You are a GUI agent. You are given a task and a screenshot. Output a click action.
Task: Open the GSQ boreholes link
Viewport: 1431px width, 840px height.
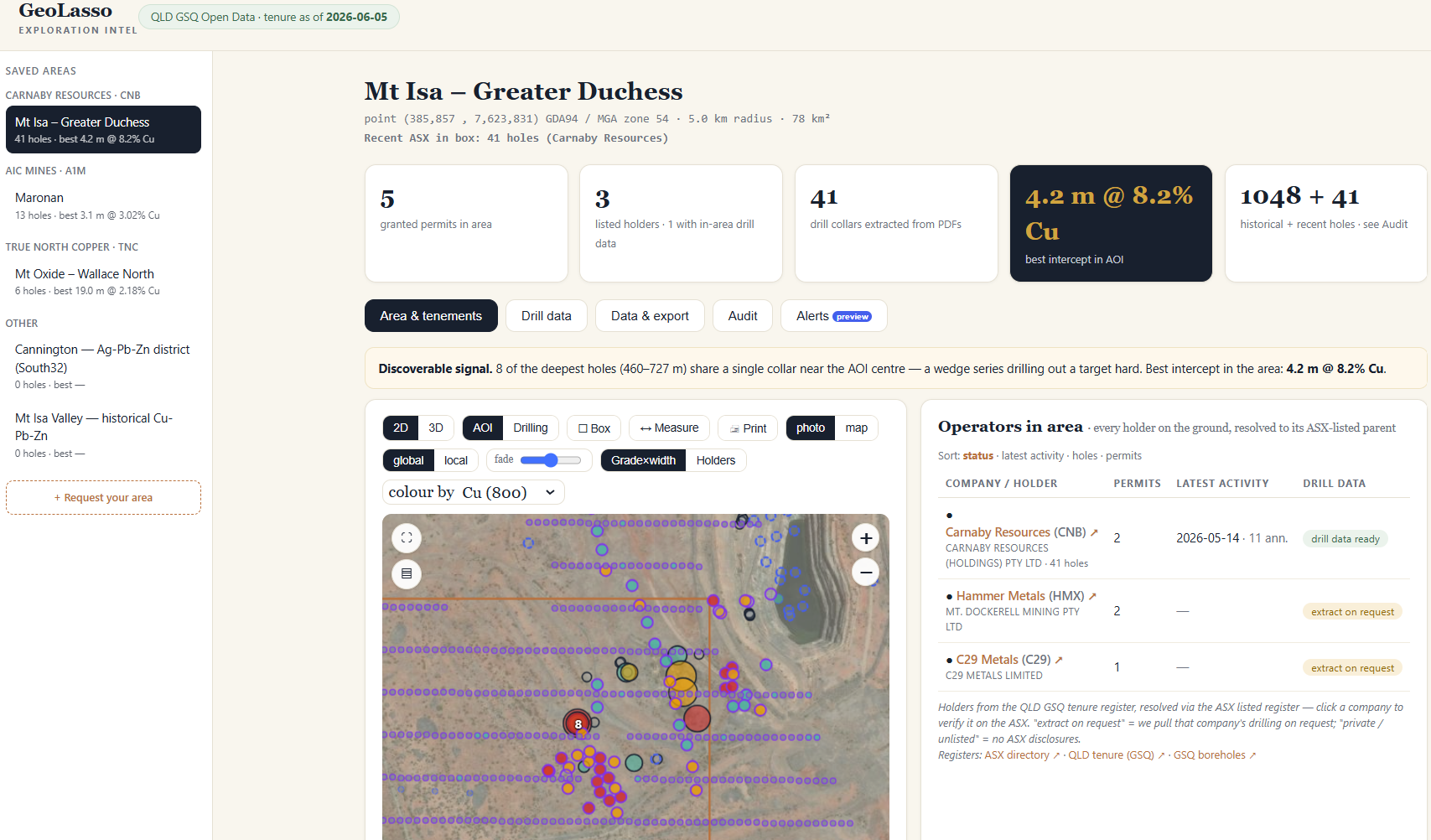pos(1215,755)
